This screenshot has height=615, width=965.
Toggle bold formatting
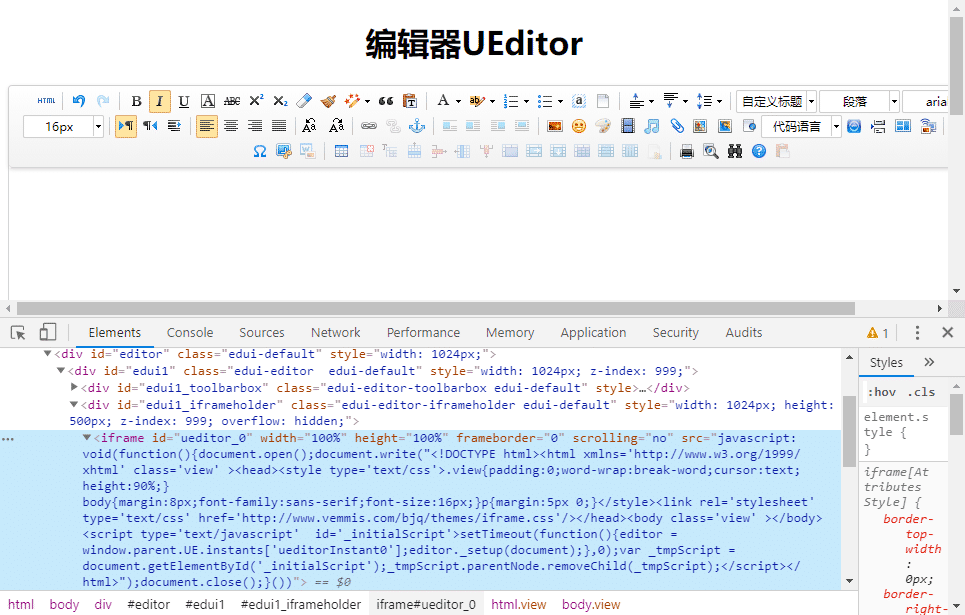click(136, 101)
